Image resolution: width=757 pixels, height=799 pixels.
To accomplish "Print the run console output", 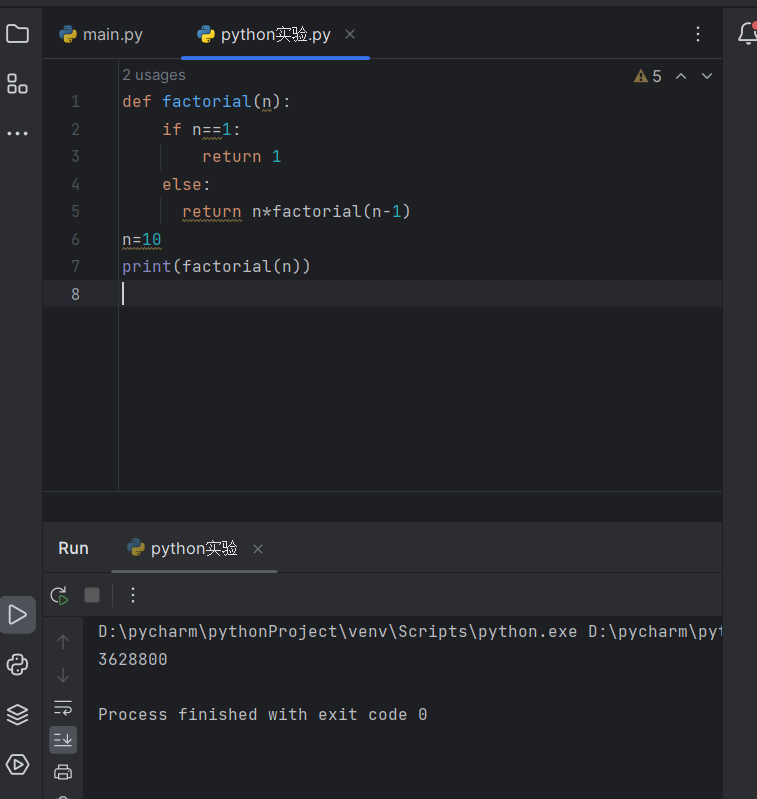I will click(63, 771).
